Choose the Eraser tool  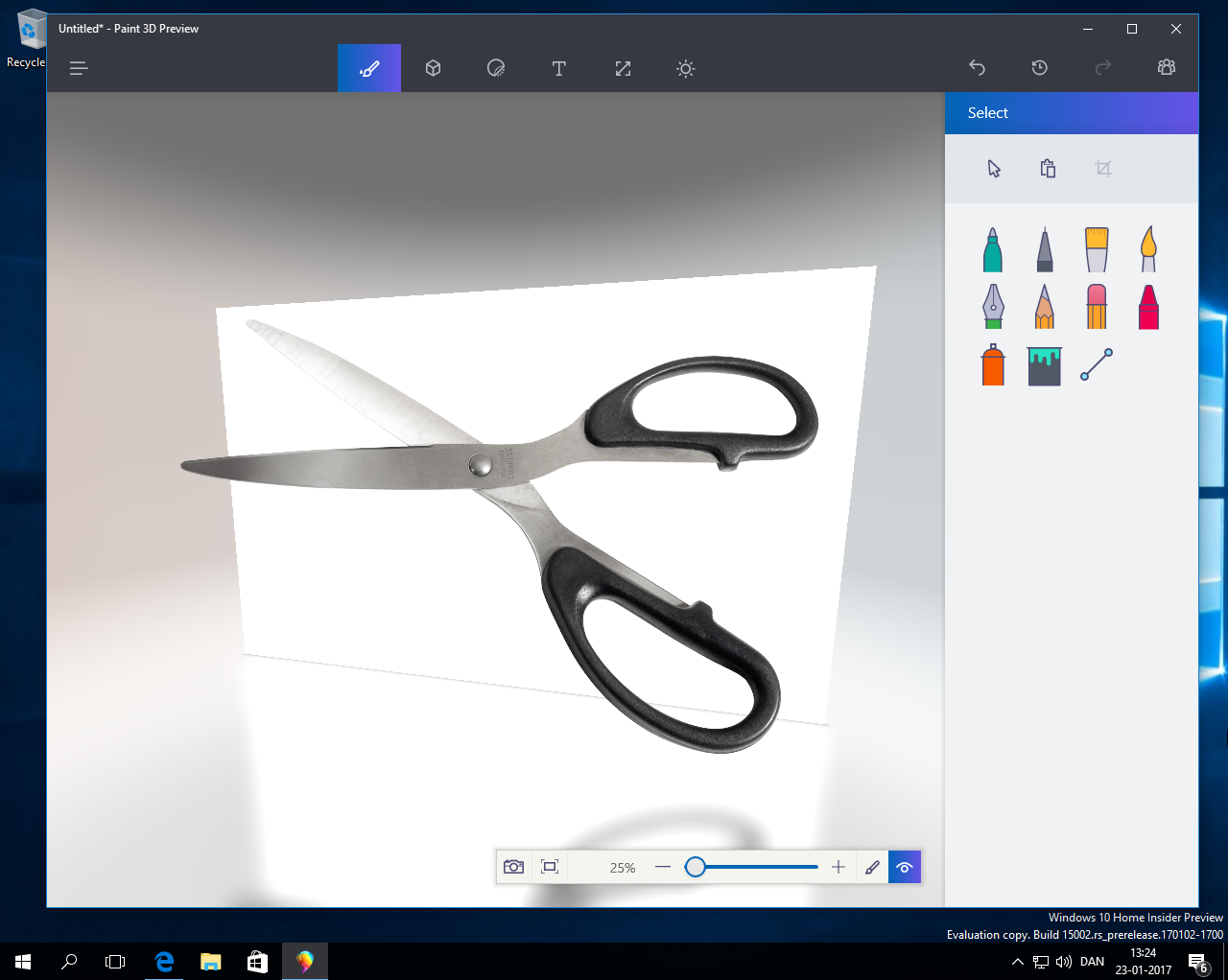[x=1097, y=307]
